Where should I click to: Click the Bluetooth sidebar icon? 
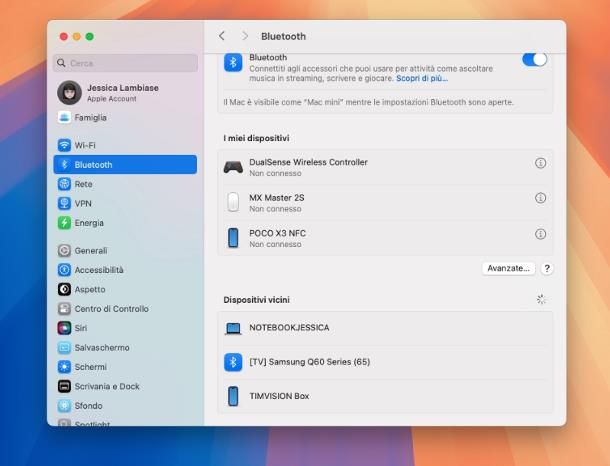pos(64,165)
